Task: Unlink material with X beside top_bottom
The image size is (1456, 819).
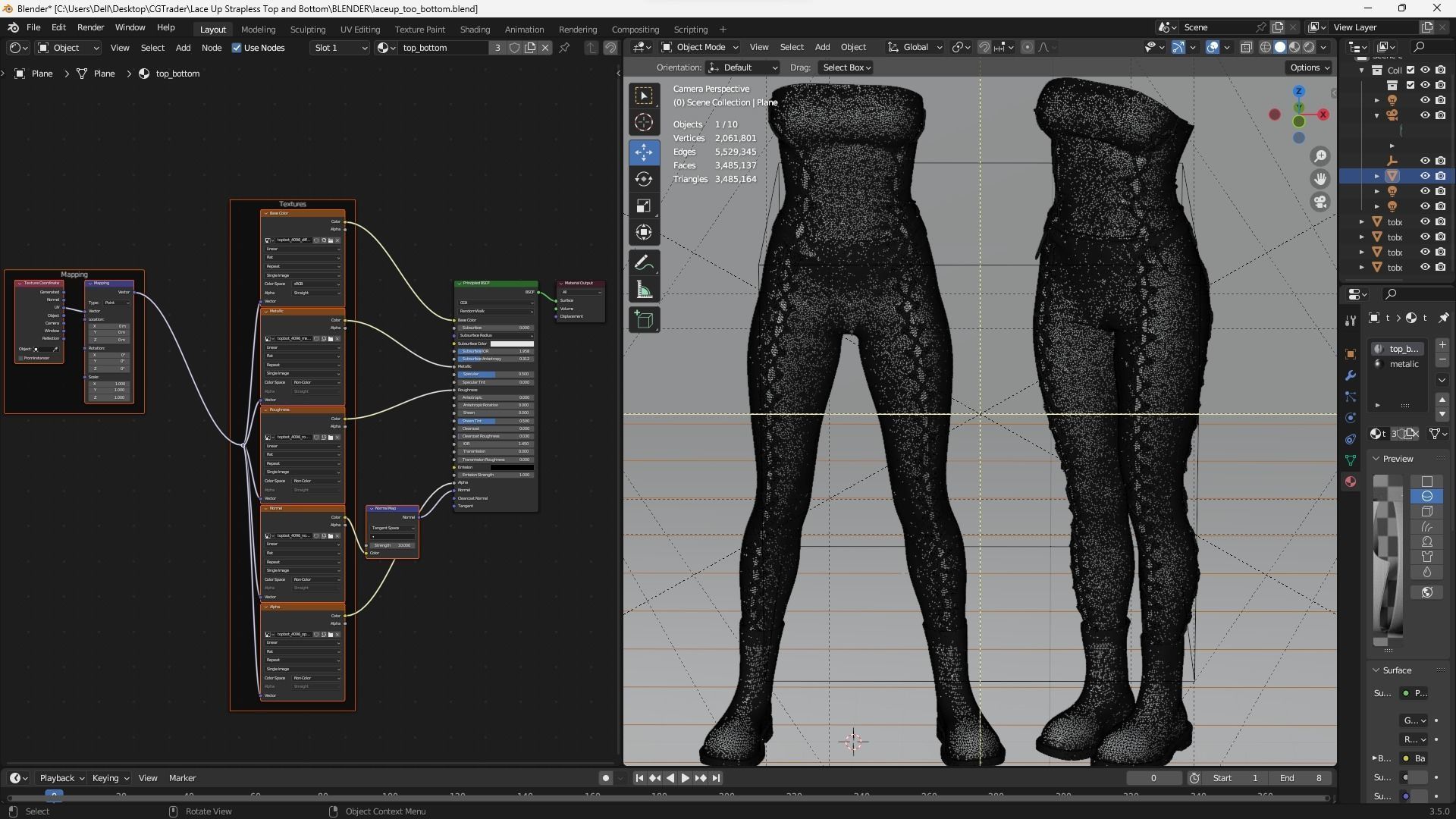Action: pos(544,48)
